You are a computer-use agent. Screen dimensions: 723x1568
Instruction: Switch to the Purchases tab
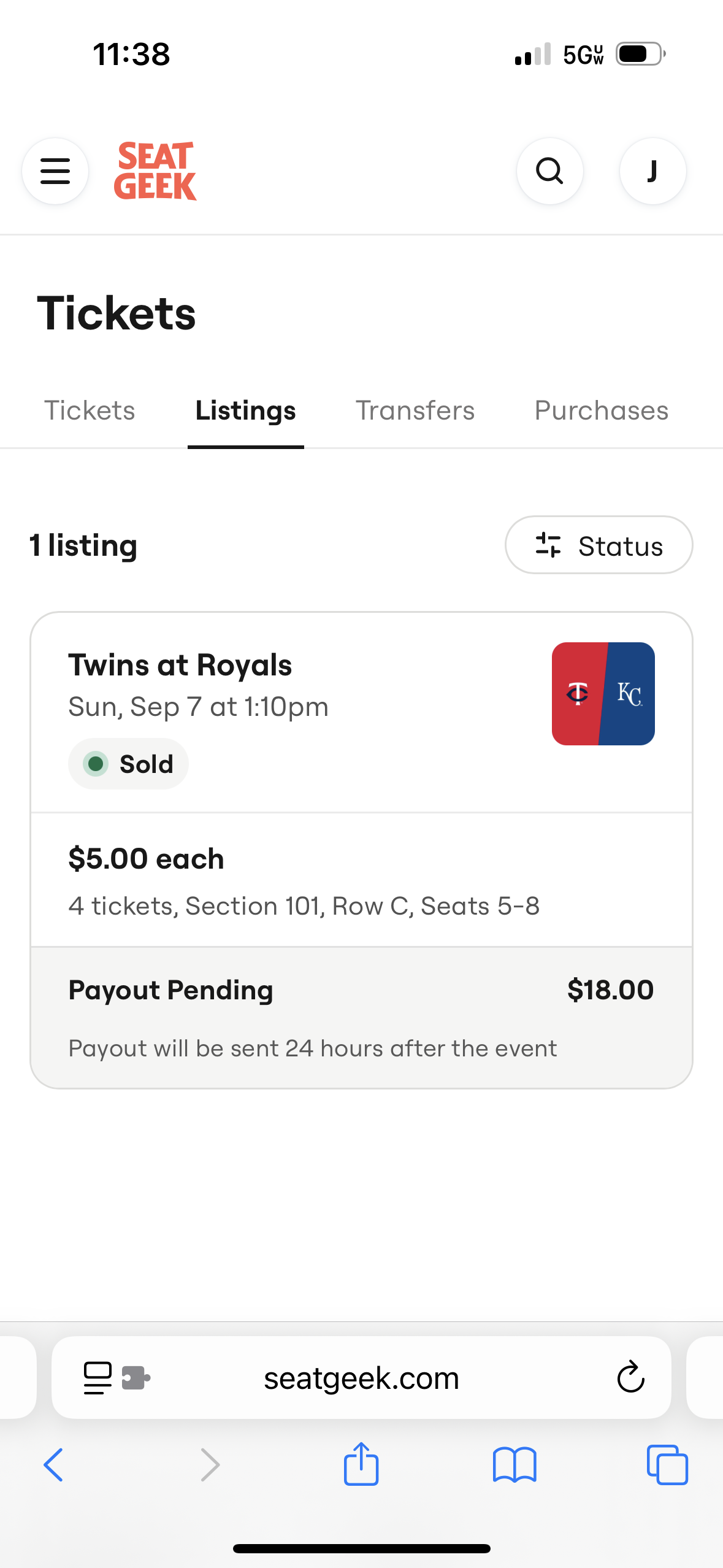click(x=601, y=410)
